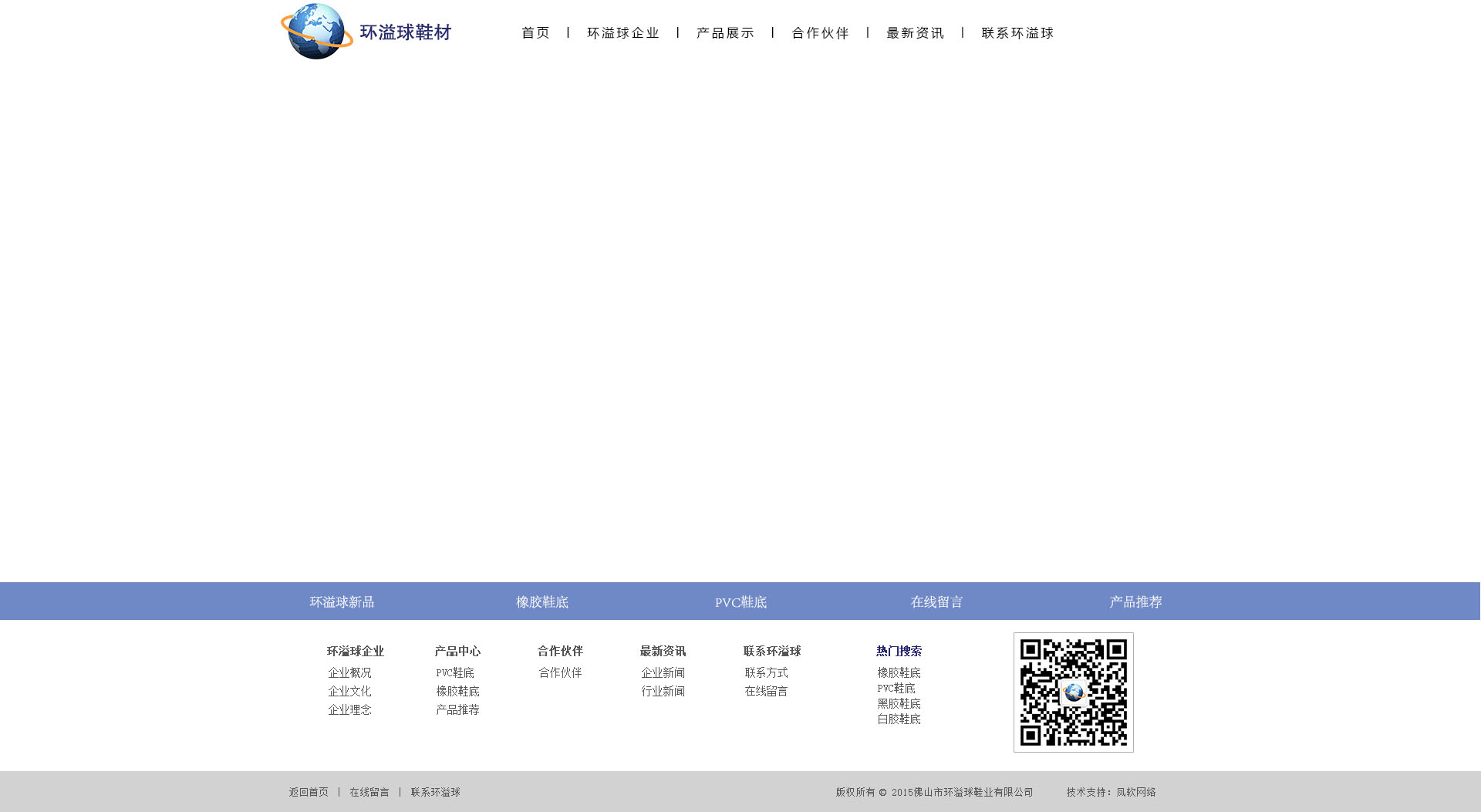Switch to the 环溢球新品 tab
This screenshot has height=812, width=1481.
pos(342,602)
